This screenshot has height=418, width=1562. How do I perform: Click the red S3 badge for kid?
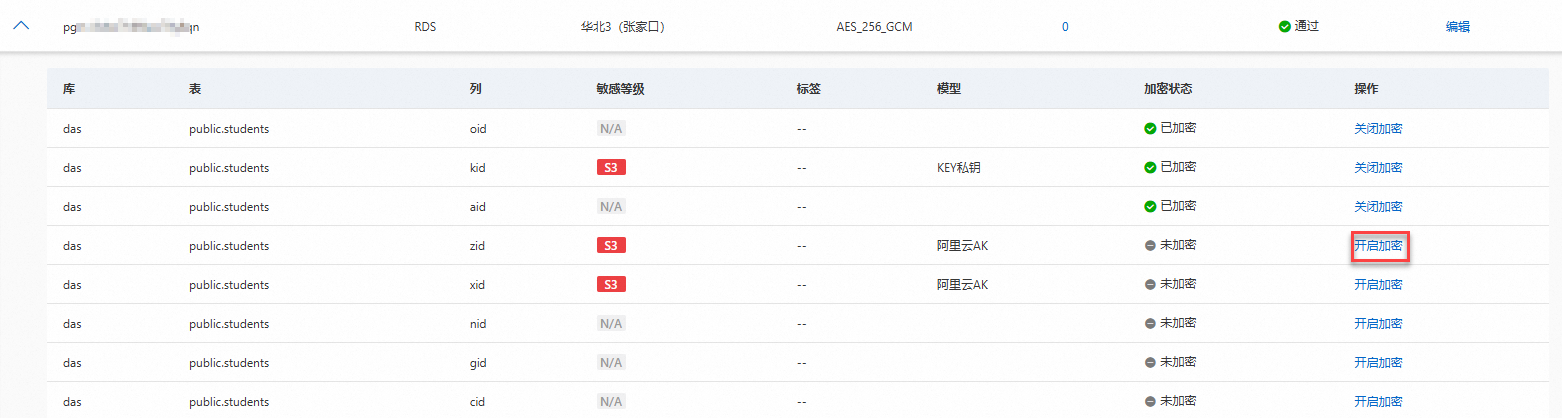610,168
